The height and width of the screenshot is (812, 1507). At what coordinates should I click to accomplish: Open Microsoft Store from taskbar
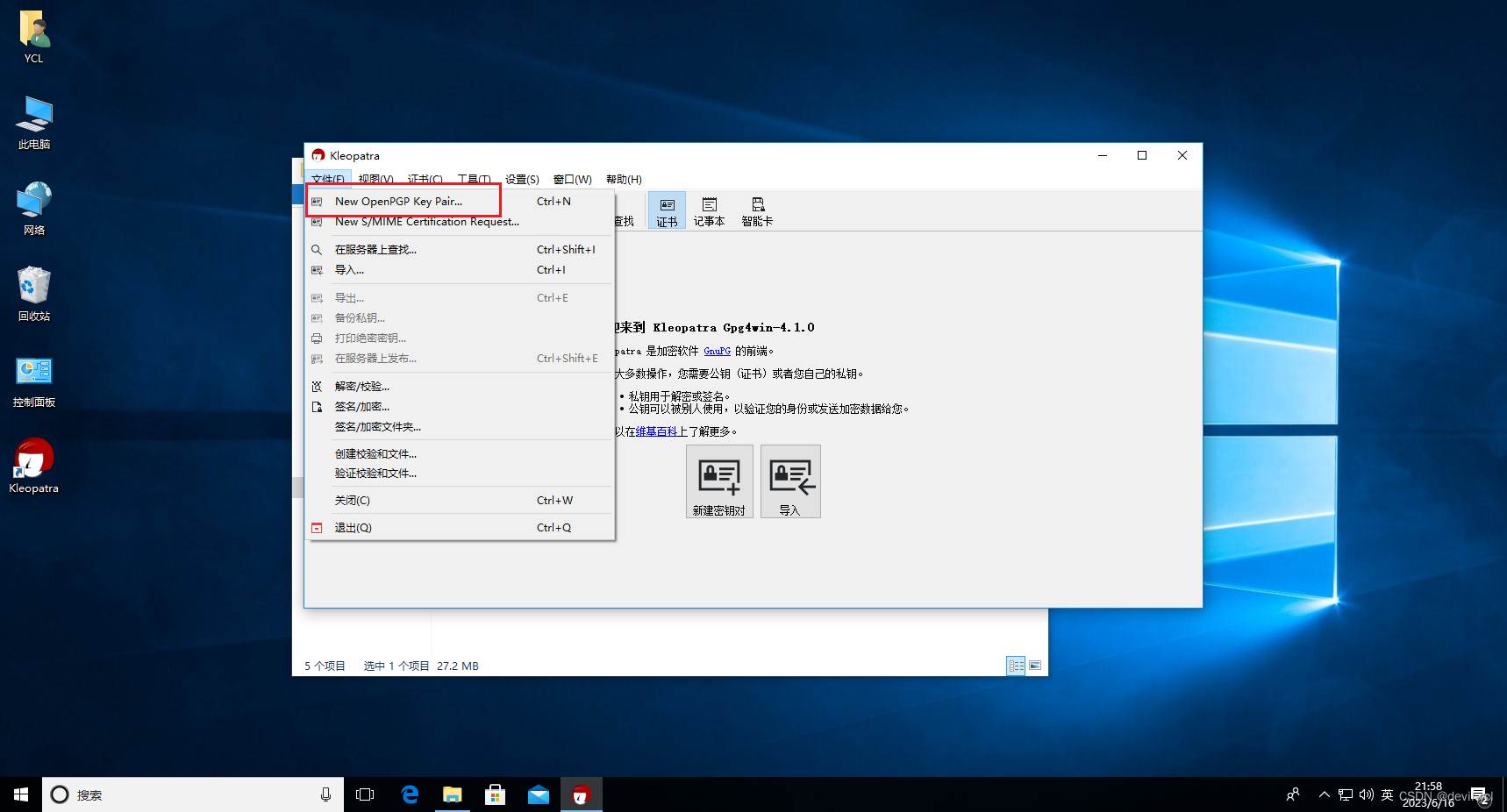pyautogui.click(x=496, y=794)
